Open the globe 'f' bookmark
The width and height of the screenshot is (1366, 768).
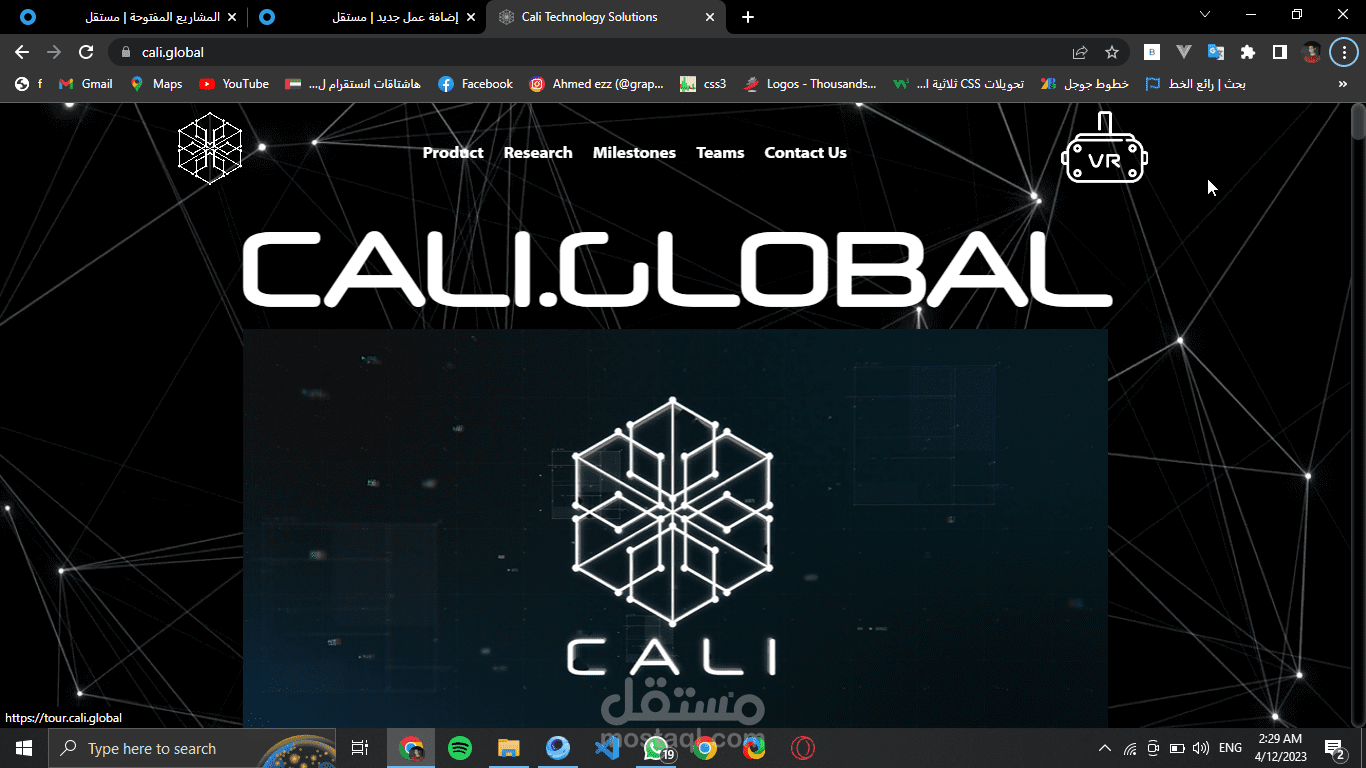tap(29, 84)
